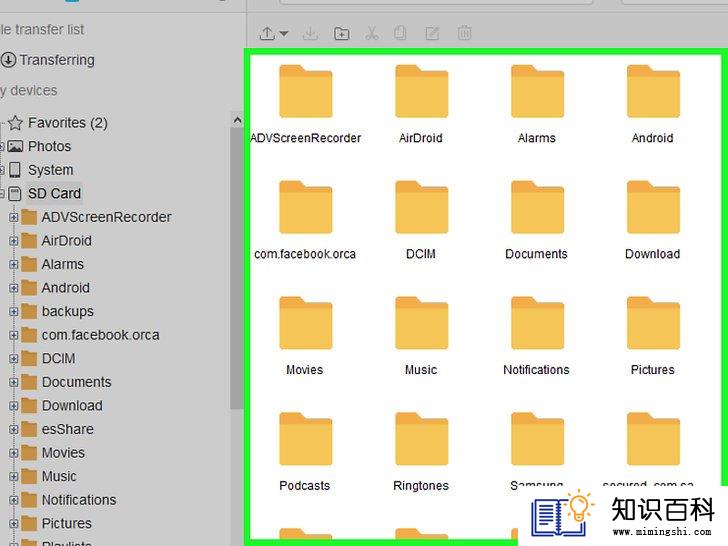Expand ADVScreenRecorder in sidebar tree

(x=13, y=217)
